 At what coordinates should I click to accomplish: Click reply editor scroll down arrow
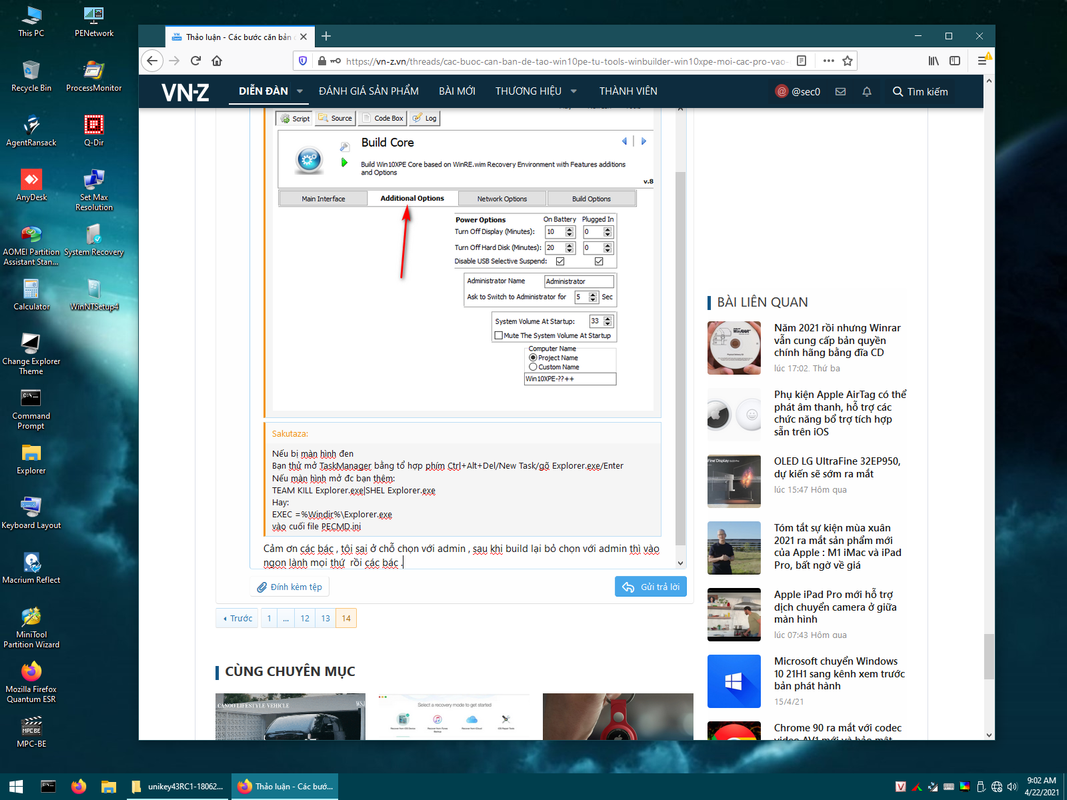click(680, 563)
